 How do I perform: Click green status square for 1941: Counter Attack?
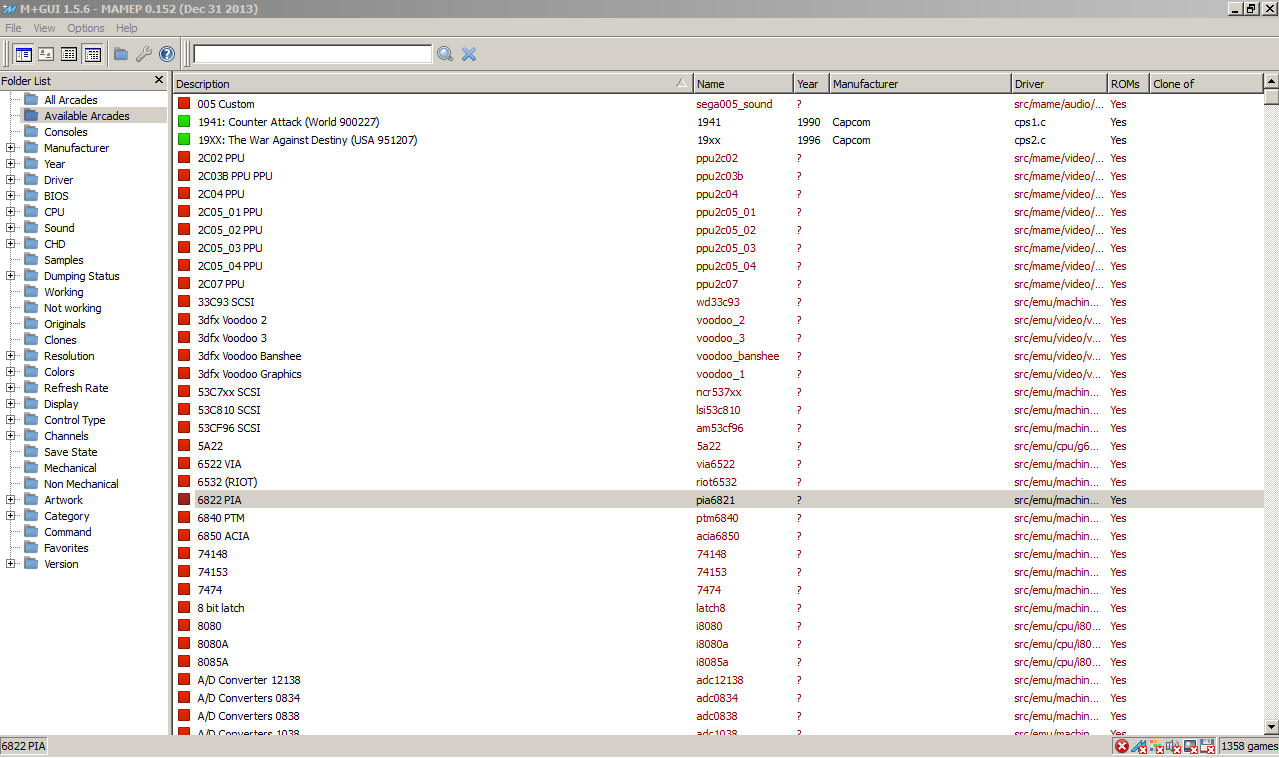point(184,122)
